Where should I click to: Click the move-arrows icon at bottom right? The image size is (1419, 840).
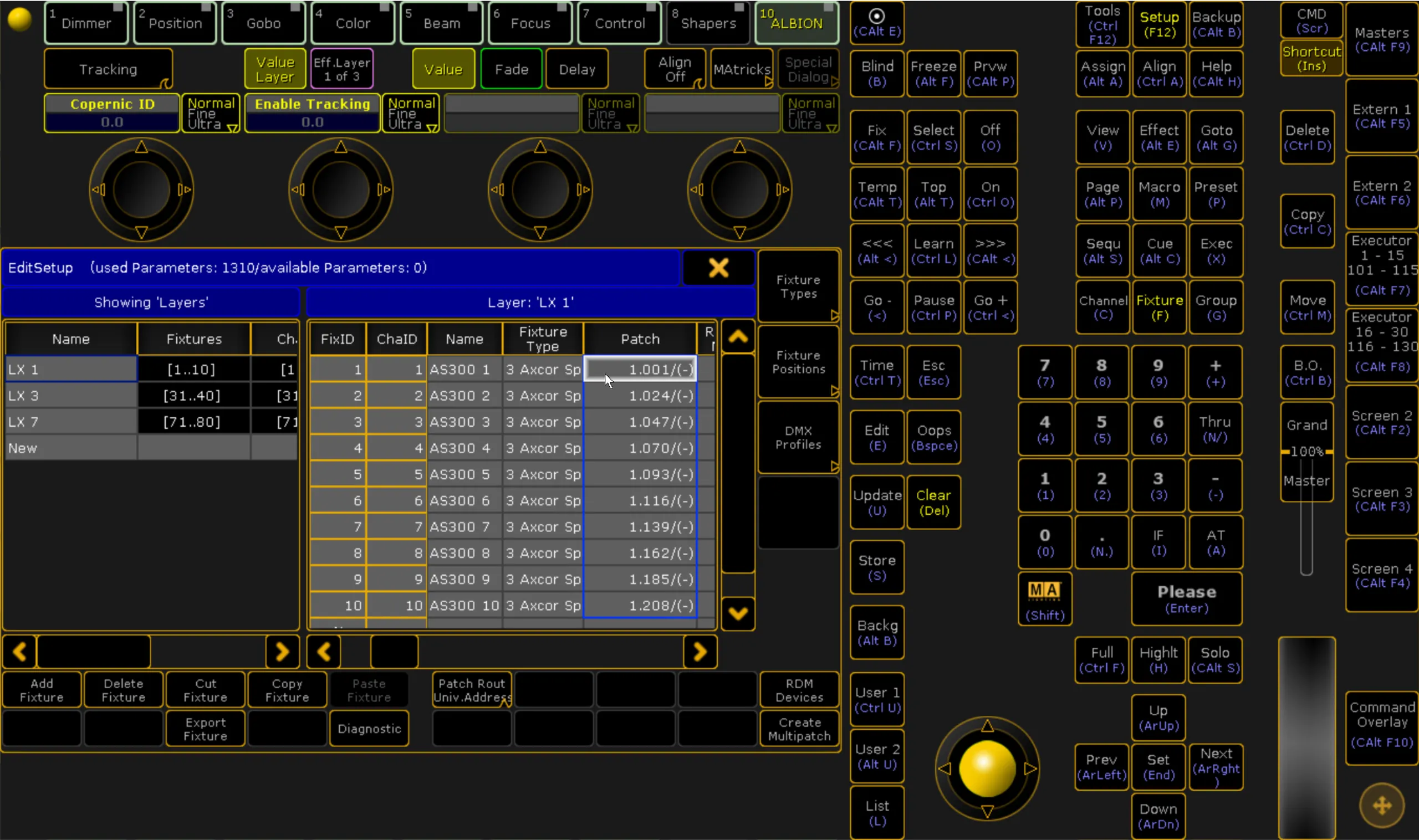1382,806
